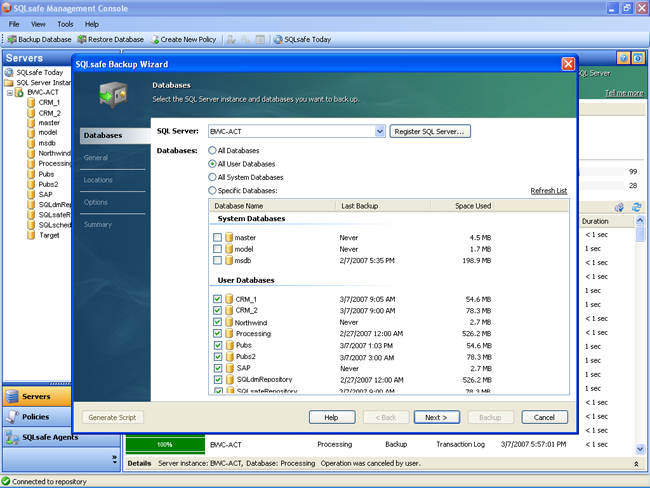Image resolution: width=650 pixels, height=488 pixels.
Task: Click the connected status icon in the status bar
Action: pyautogui.click(x=6, y=481)
